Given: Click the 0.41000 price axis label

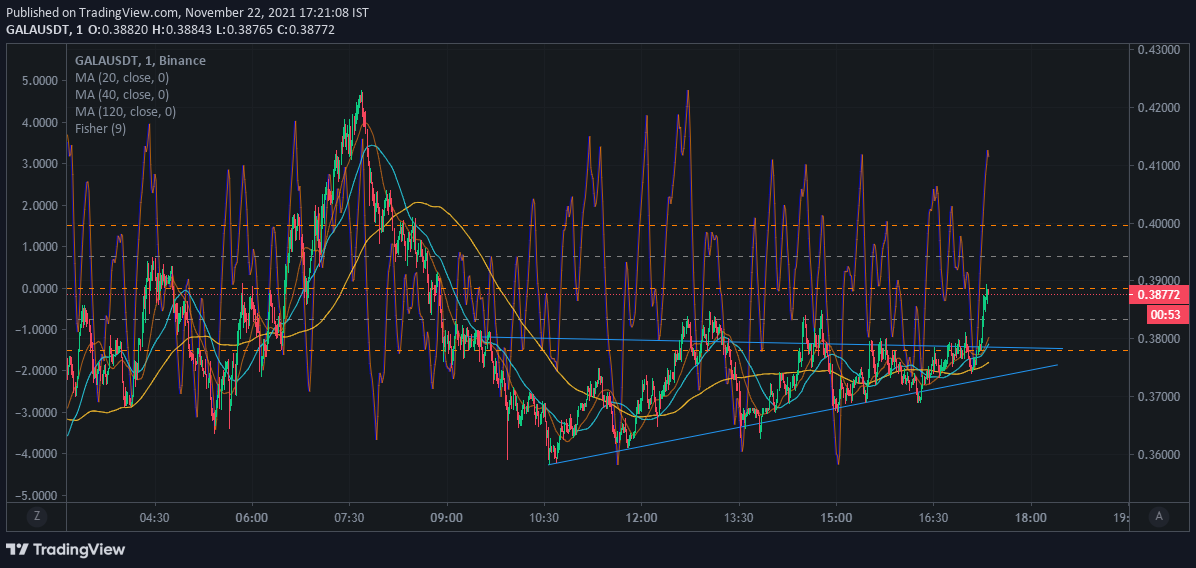Looking at the screenshot, I should 1159,165.
